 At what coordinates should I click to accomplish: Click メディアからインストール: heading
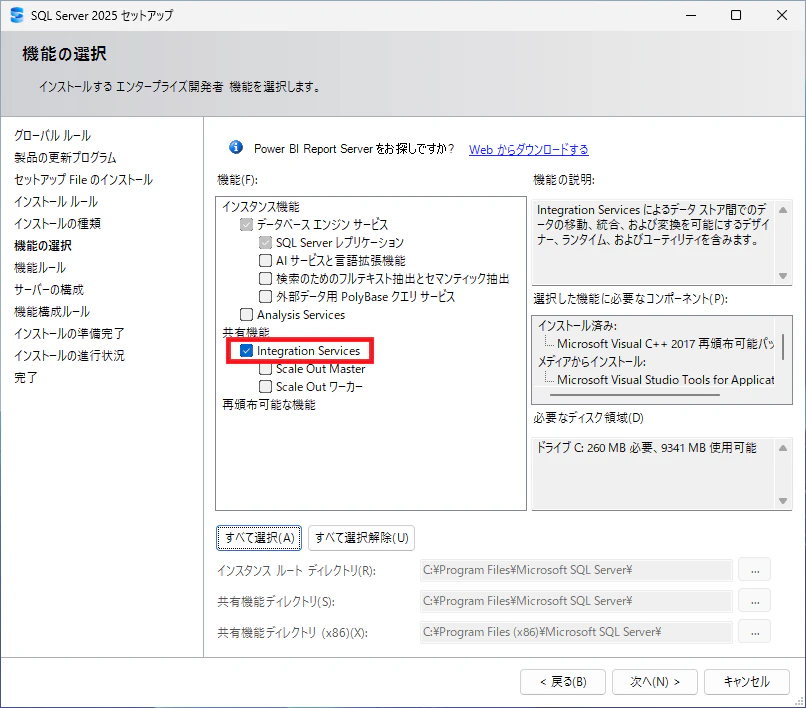[592, 362]
